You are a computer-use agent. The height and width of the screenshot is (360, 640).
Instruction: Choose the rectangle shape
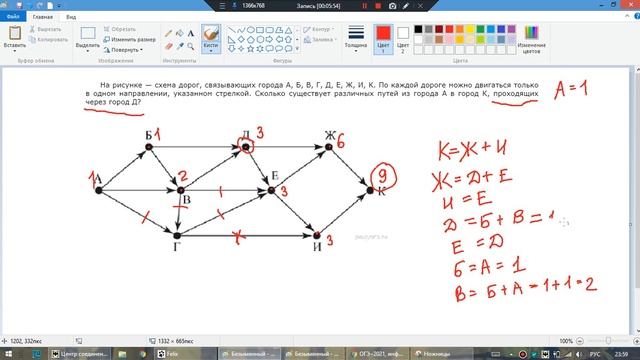(x=260, y=30)
